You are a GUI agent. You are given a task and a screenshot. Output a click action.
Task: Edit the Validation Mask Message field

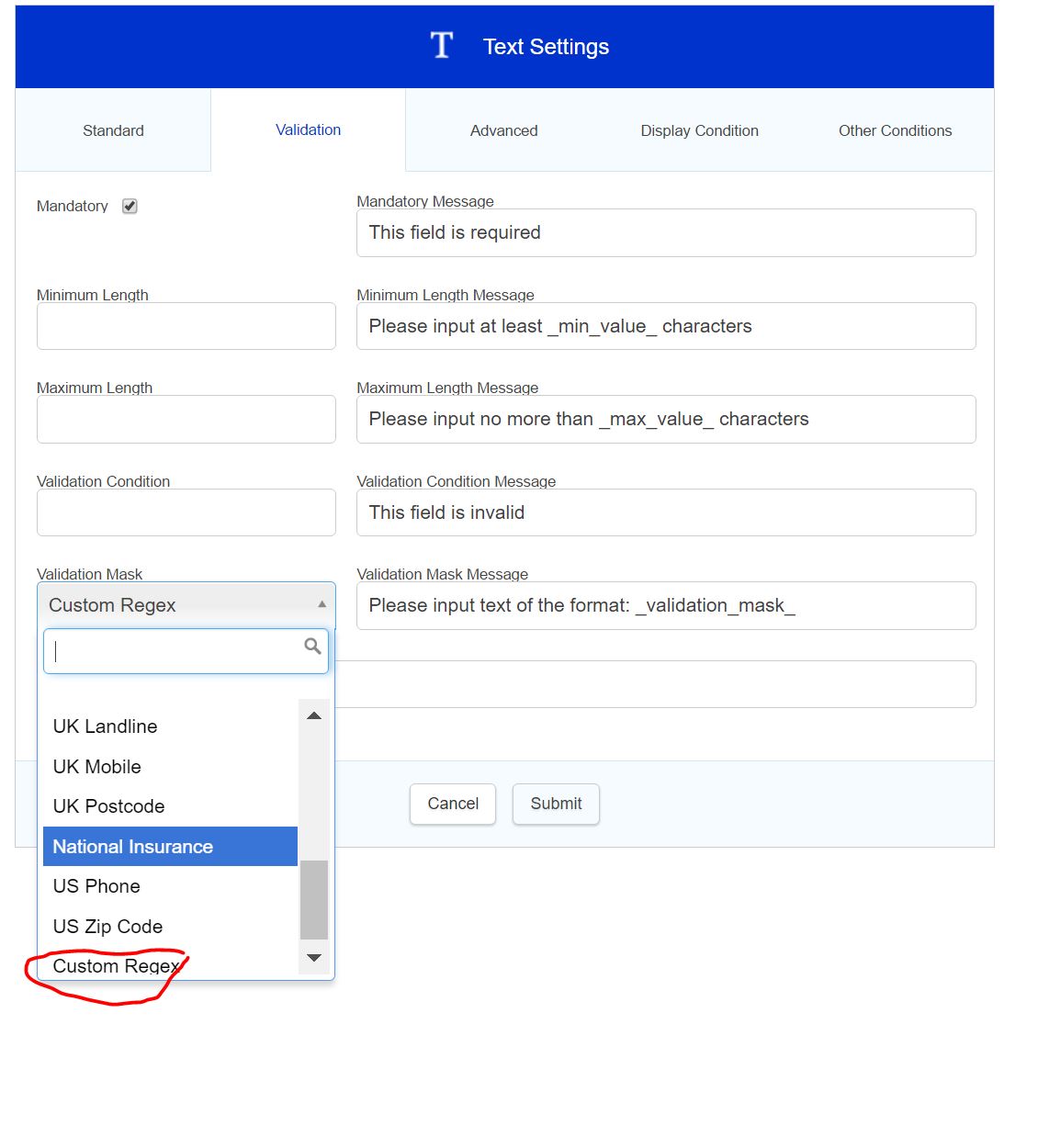pyautogui.click(x=666, y=606)
